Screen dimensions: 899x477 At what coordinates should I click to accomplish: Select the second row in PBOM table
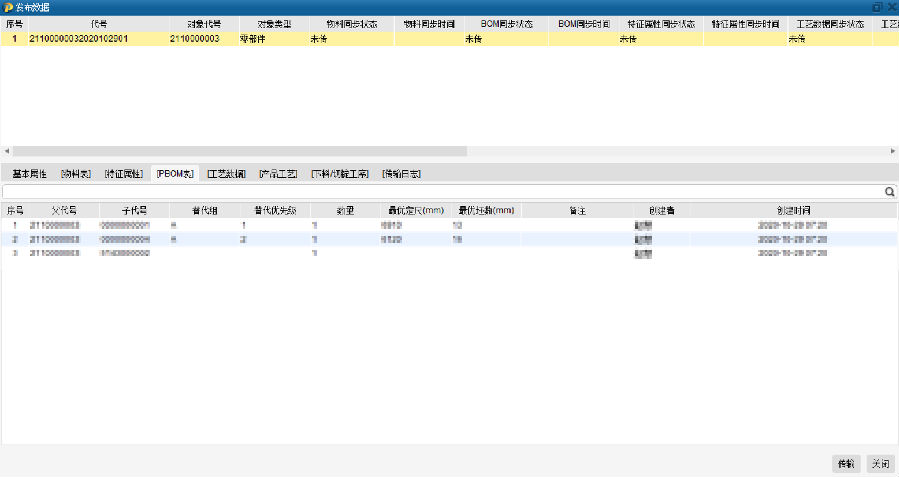(400, 240)
